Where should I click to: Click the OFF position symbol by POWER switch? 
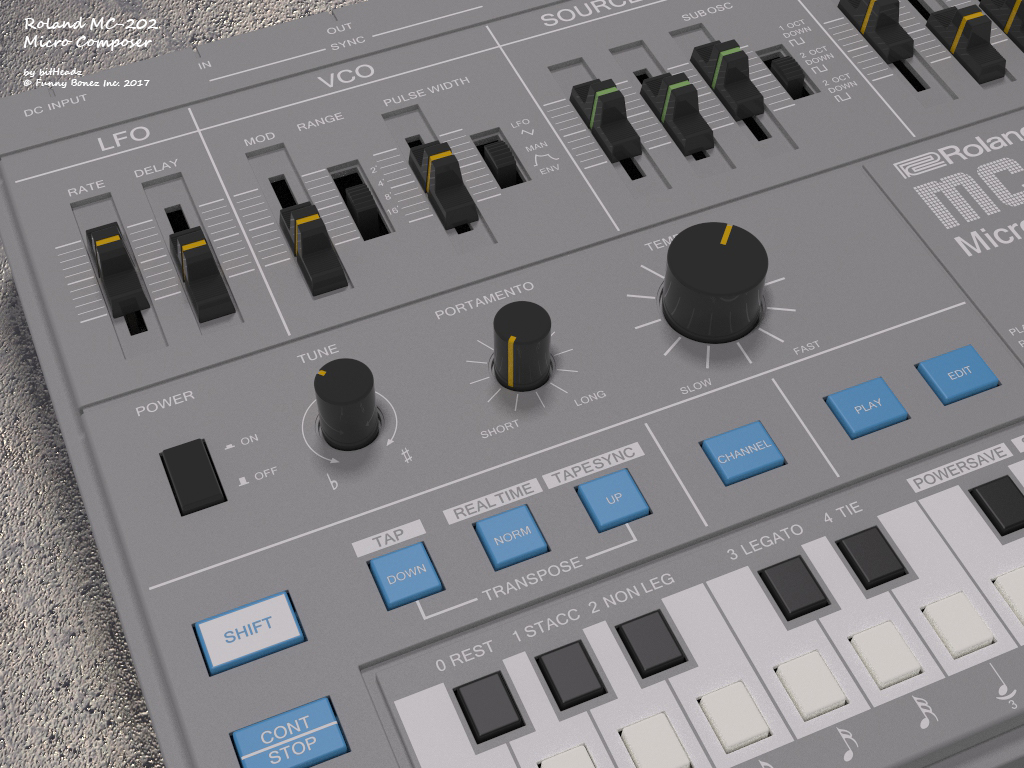pyautogui.click(x=244, y=481)
